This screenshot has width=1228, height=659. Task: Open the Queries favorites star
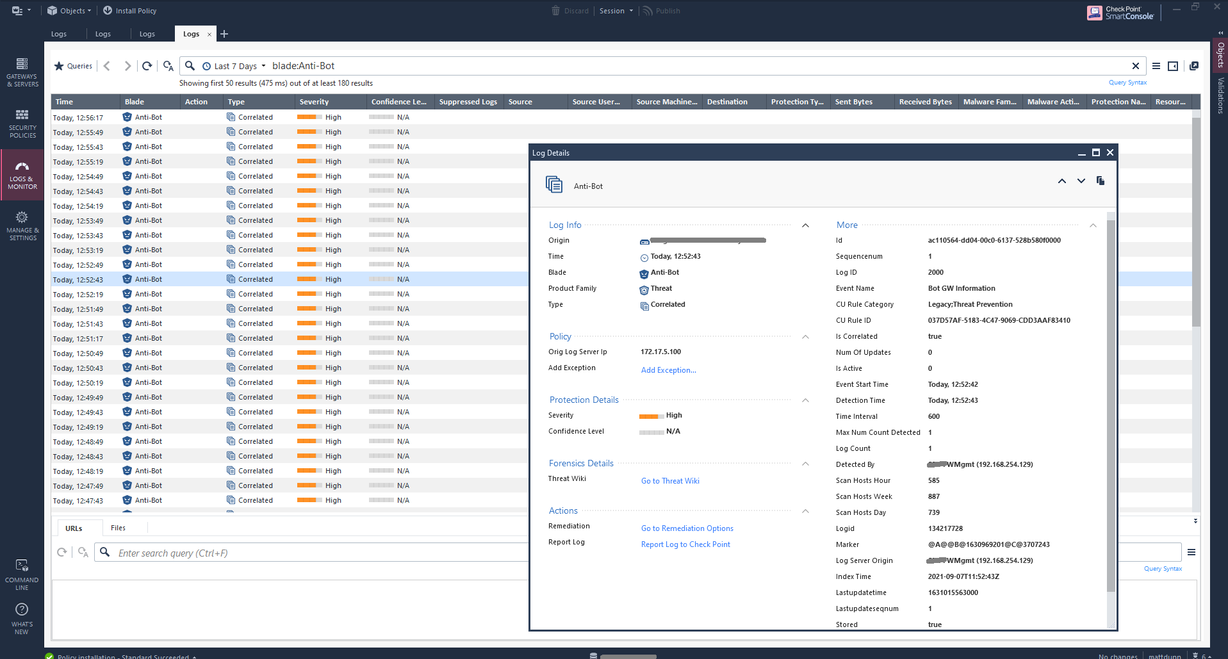tap(59, 66)
